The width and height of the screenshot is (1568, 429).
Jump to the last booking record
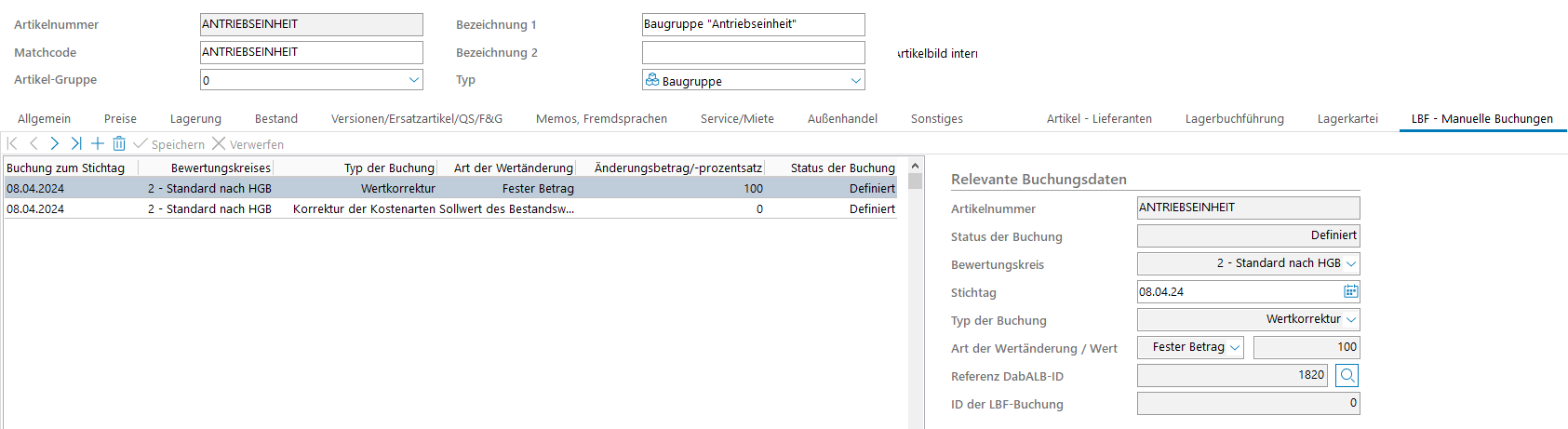(x=76, y=143)
